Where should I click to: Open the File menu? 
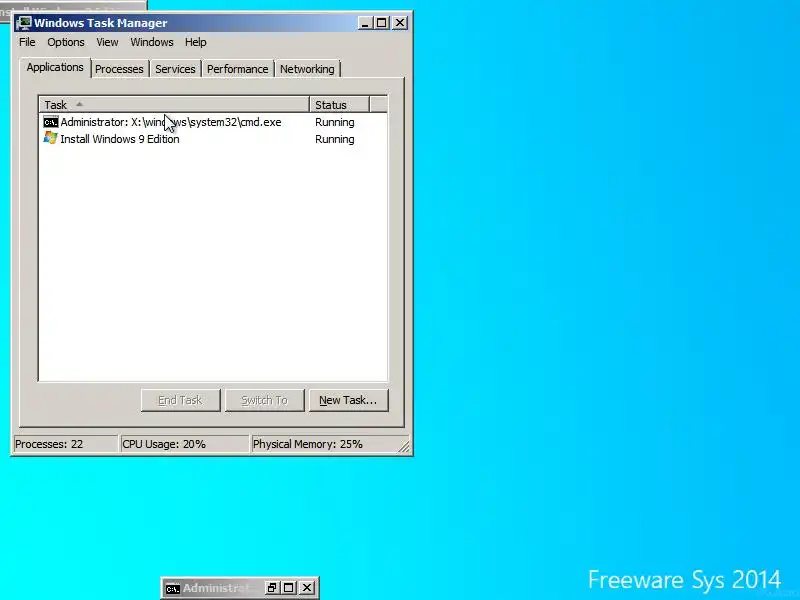(27, 42)
